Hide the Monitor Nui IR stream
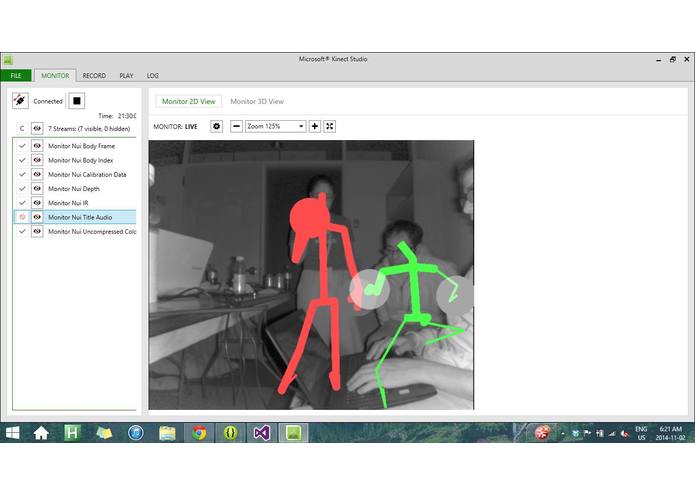The width and height of the screenshot is (695, 494). coord(37,202)
